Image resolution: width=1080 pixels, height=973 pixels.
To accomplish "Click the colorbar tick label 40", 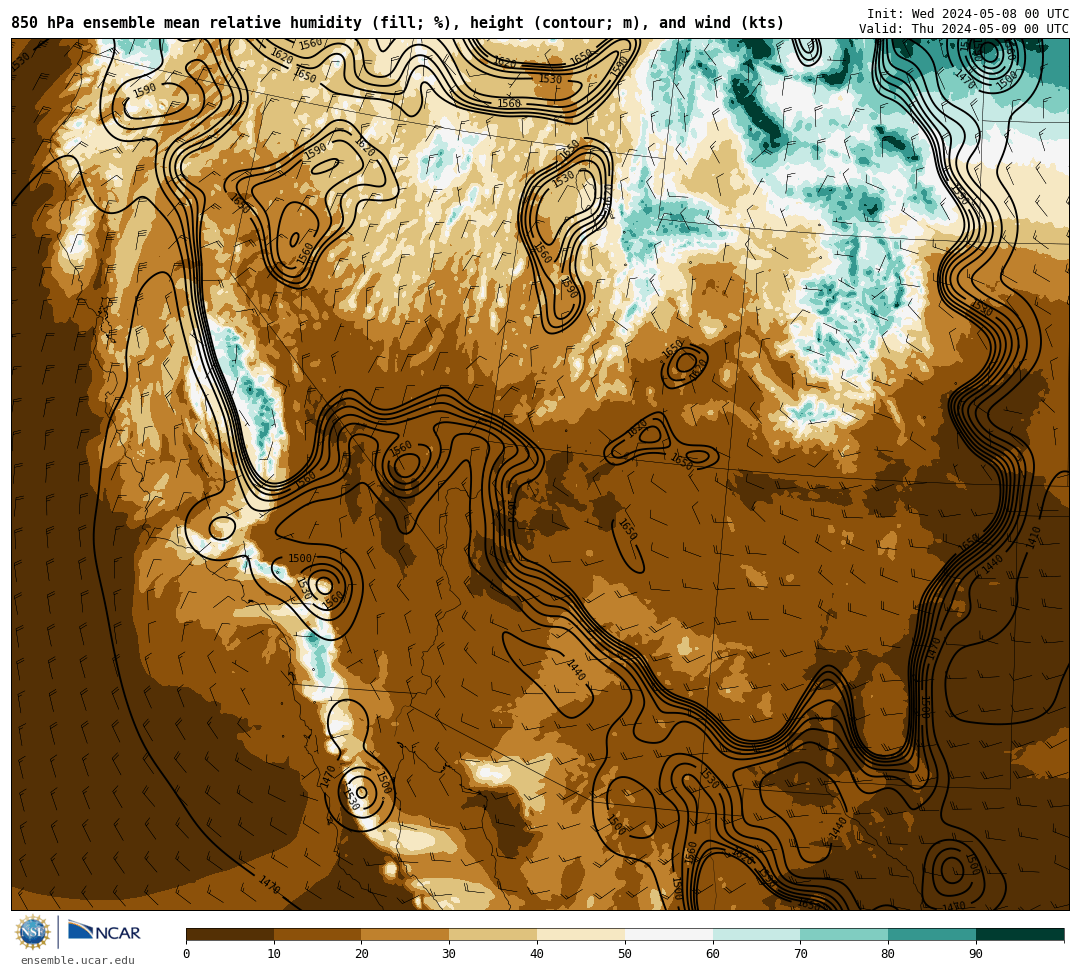I will click(537, 954).
